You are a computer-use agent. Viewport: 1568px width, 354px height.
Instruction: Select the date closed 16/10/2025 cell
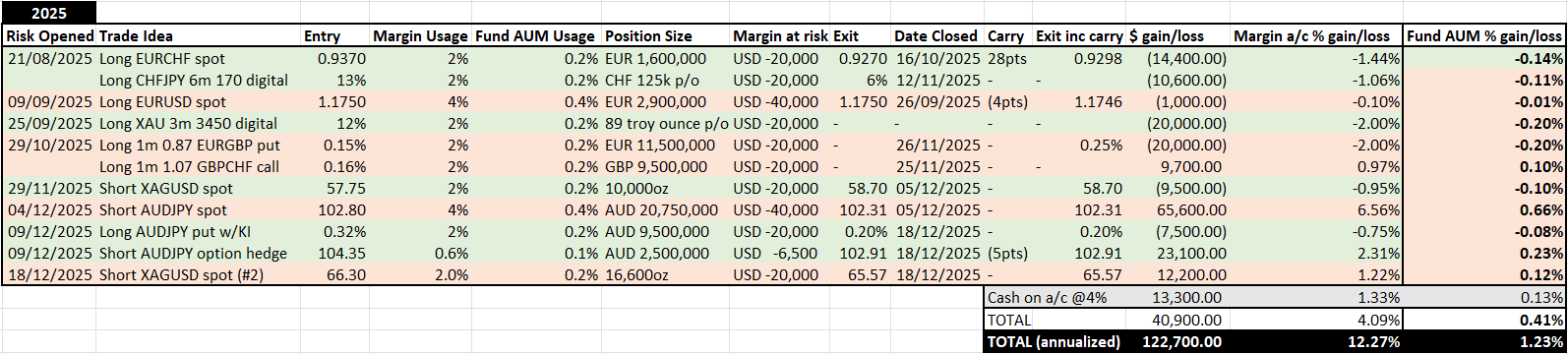tap(937, 58)
